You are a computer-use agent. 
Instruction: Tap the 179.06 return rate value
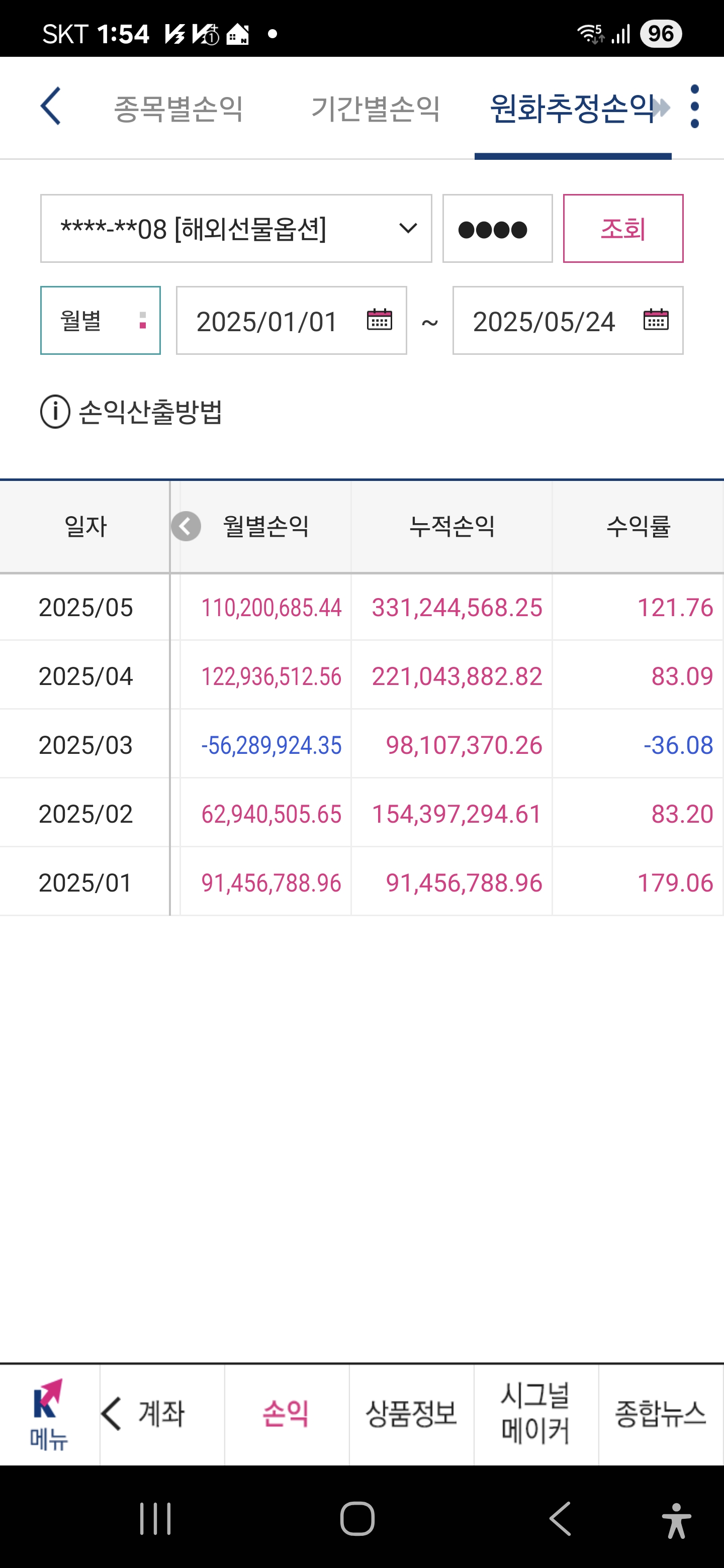coord(675,883)
